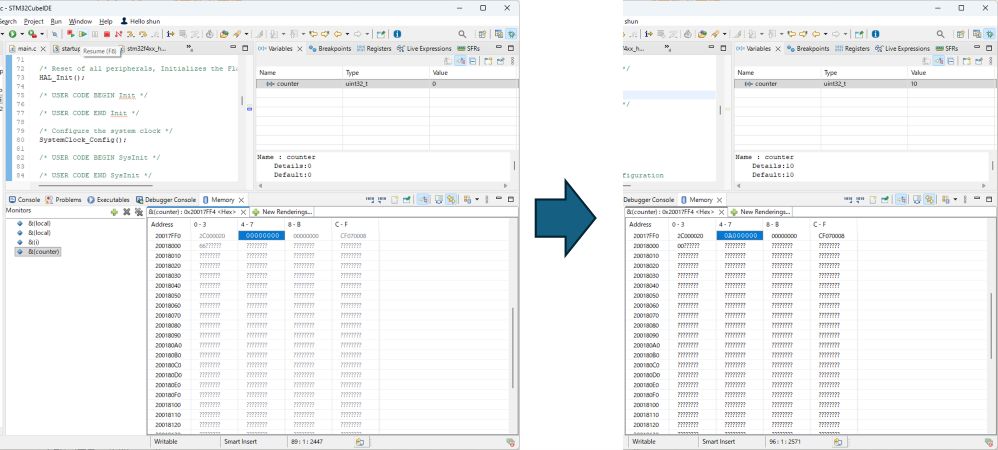The width and height of the screenshot is (998, 450).
Task: Click the magnifier Search icon in left window toolbar
Action: coord(459,34)
